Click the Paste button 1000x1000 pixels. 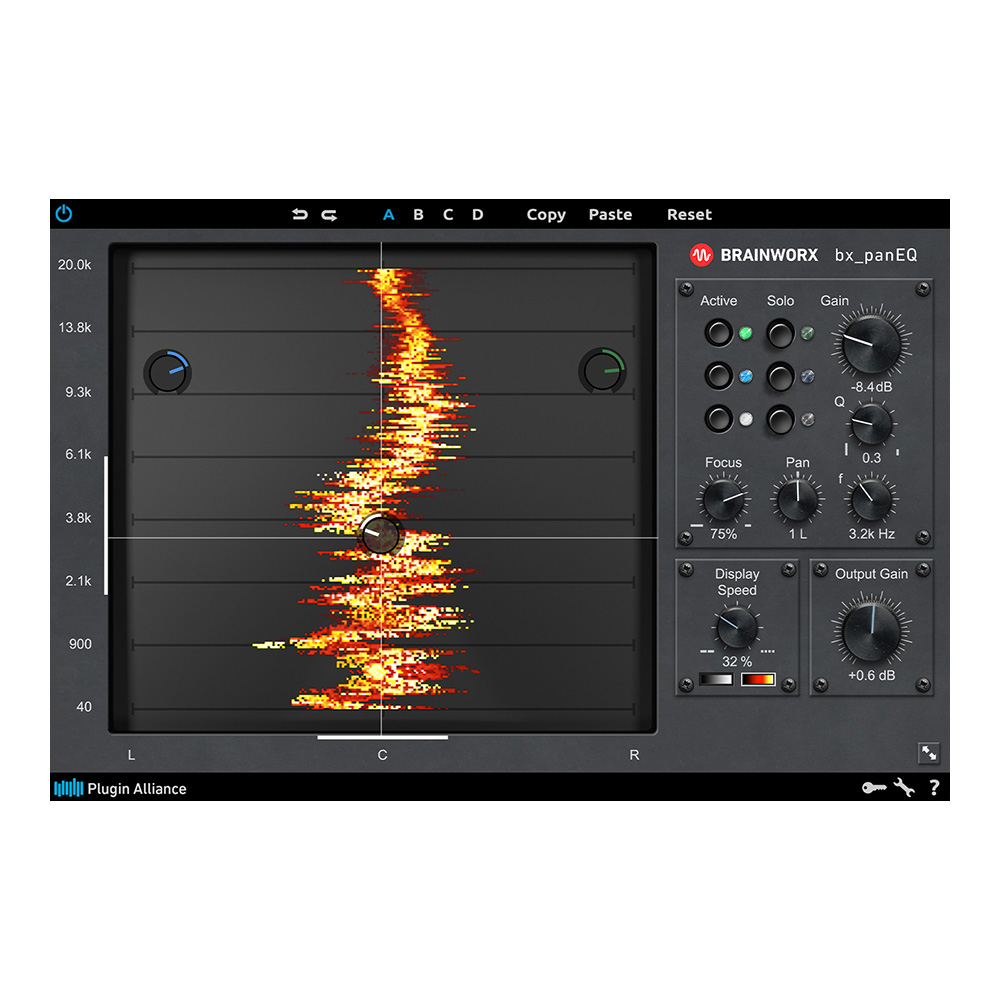pyautogui.click(x=610, y=215)
